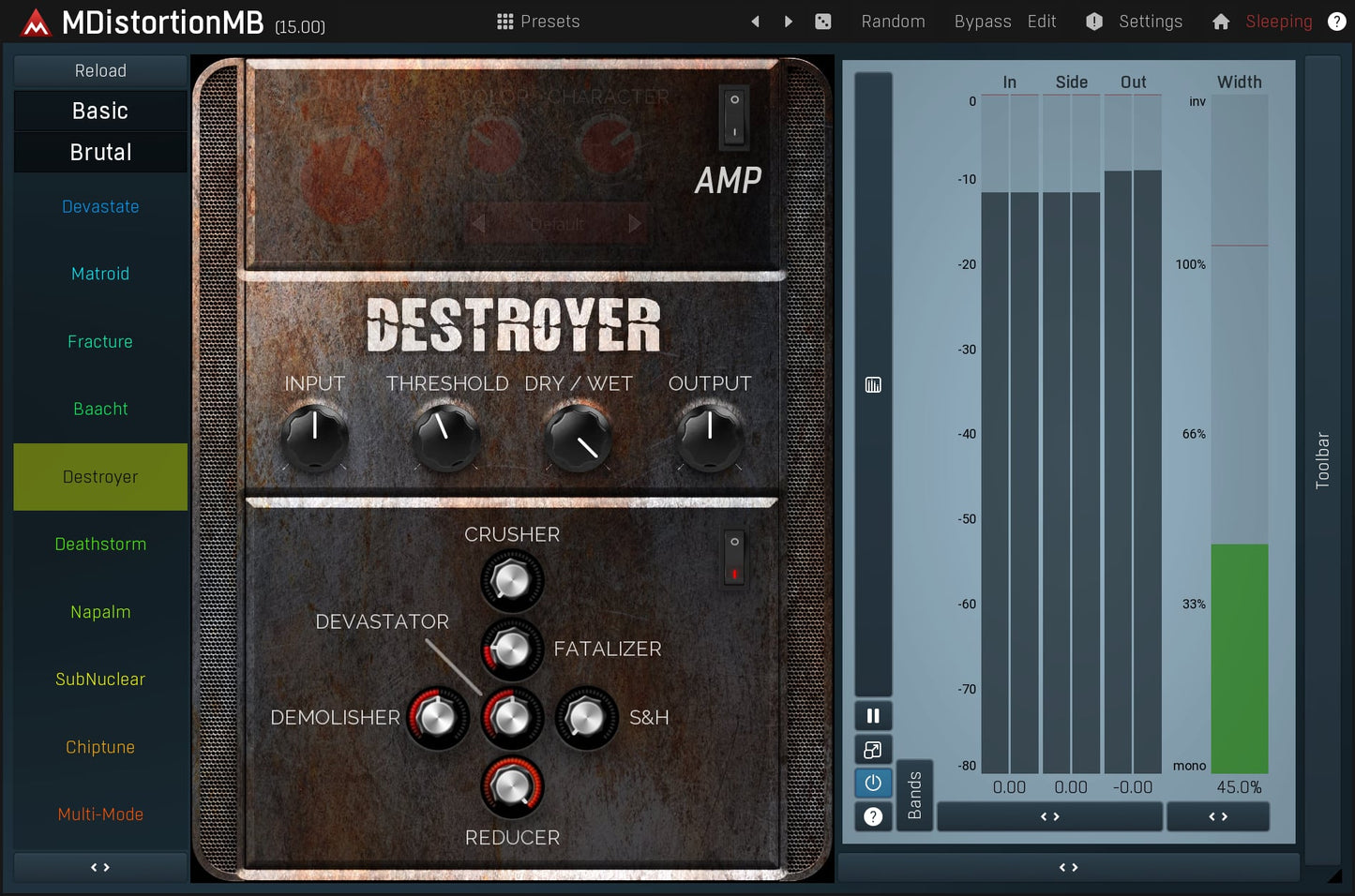
Task: Select the Deathstorm device
Action: 100,545
